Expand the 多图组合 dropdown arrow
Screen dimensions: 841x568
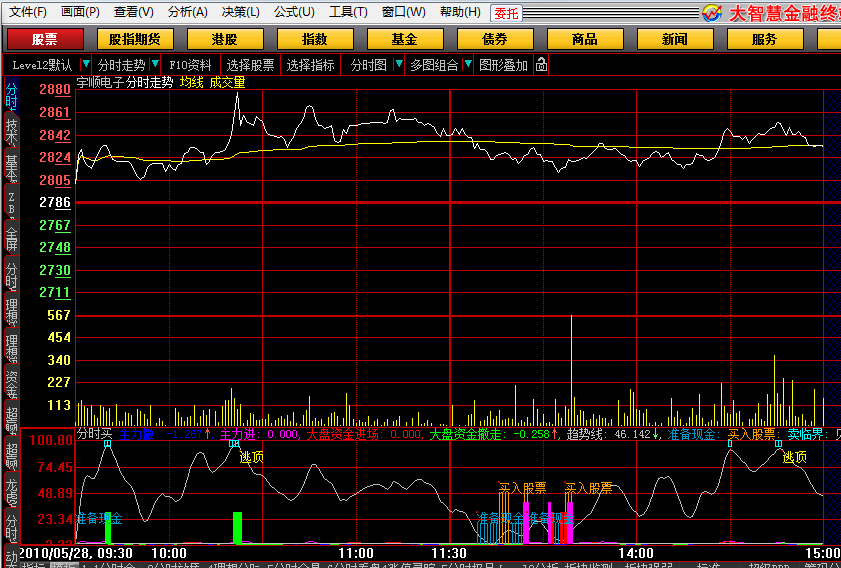[x=468, y=64]
